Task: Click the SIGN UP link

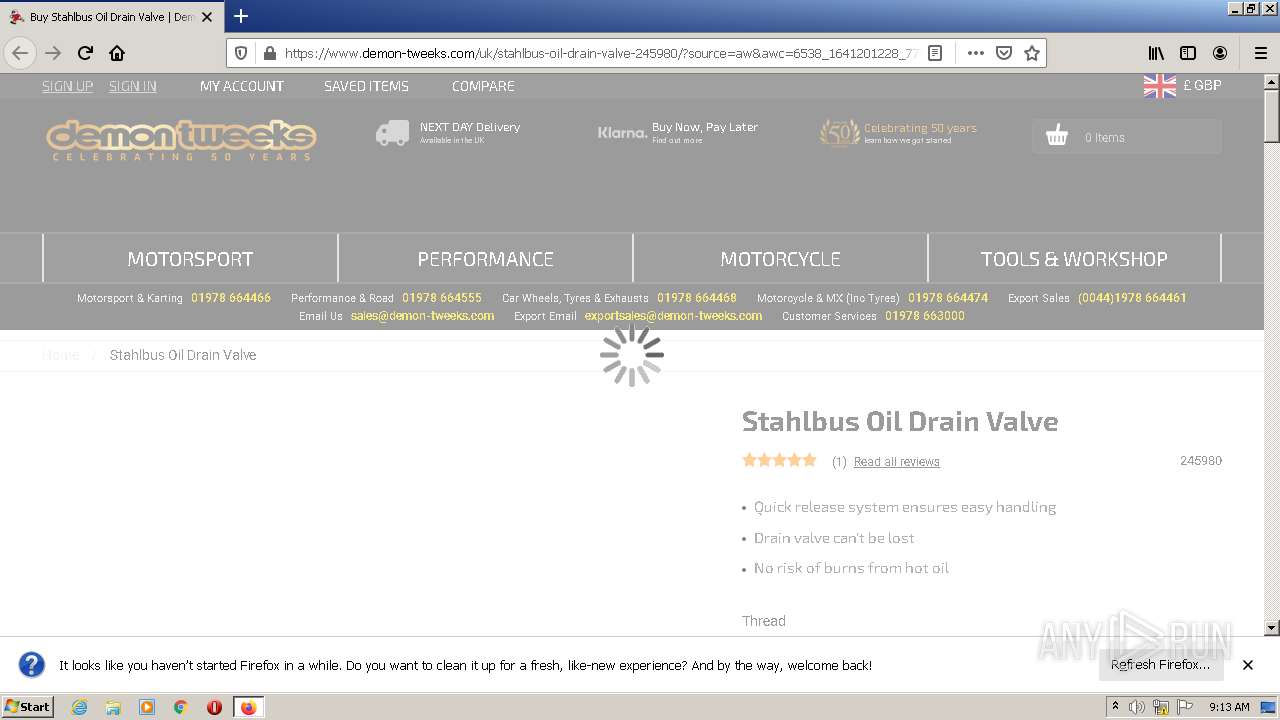Action: click(67, 86)
